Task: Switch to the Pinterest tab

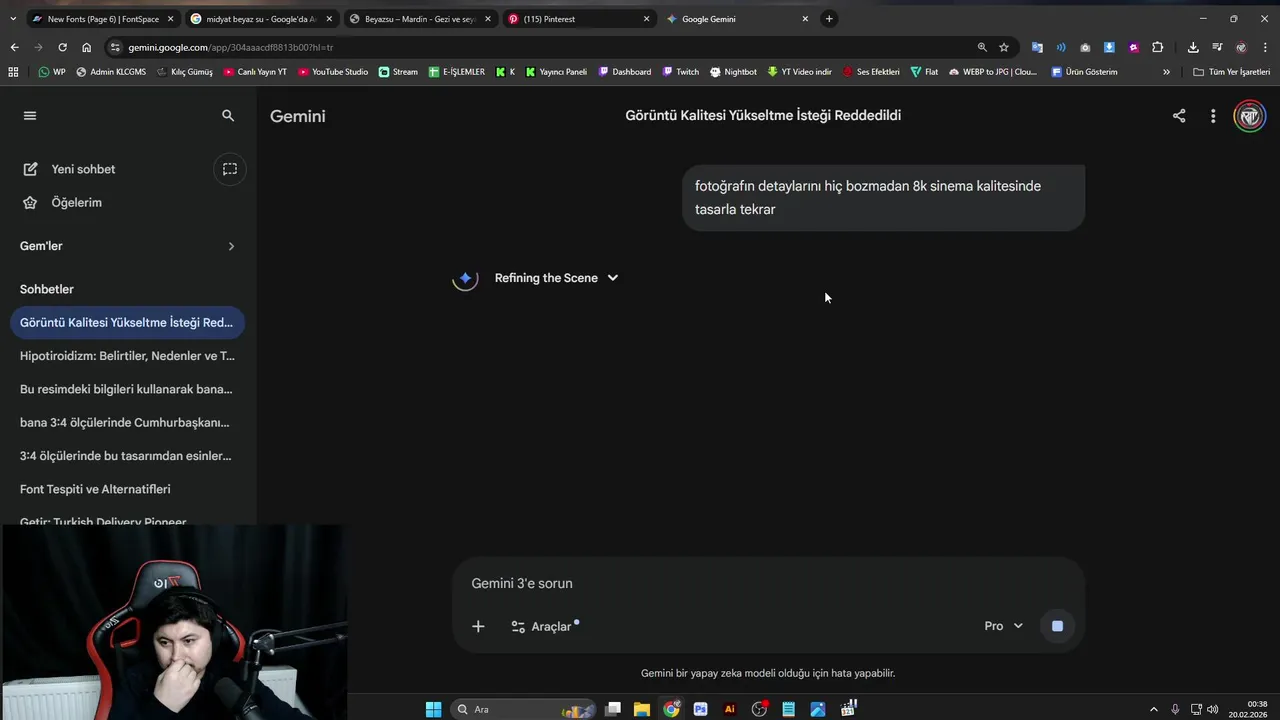Action: pyautogui.click(x=579, y=19)
